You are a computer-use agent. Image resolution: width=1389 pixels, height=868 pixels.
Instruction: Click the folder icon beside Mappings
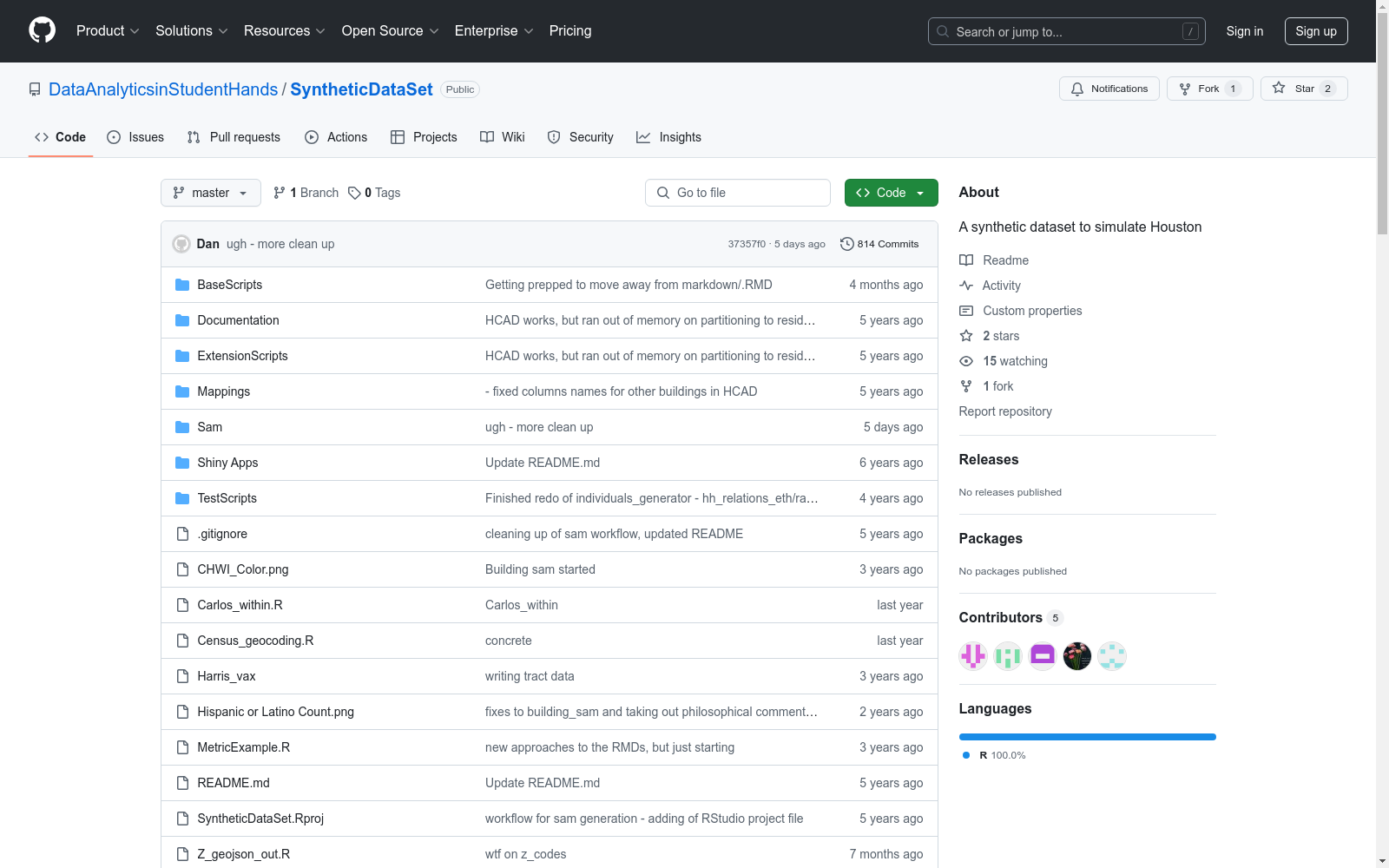tap(182, 391)
